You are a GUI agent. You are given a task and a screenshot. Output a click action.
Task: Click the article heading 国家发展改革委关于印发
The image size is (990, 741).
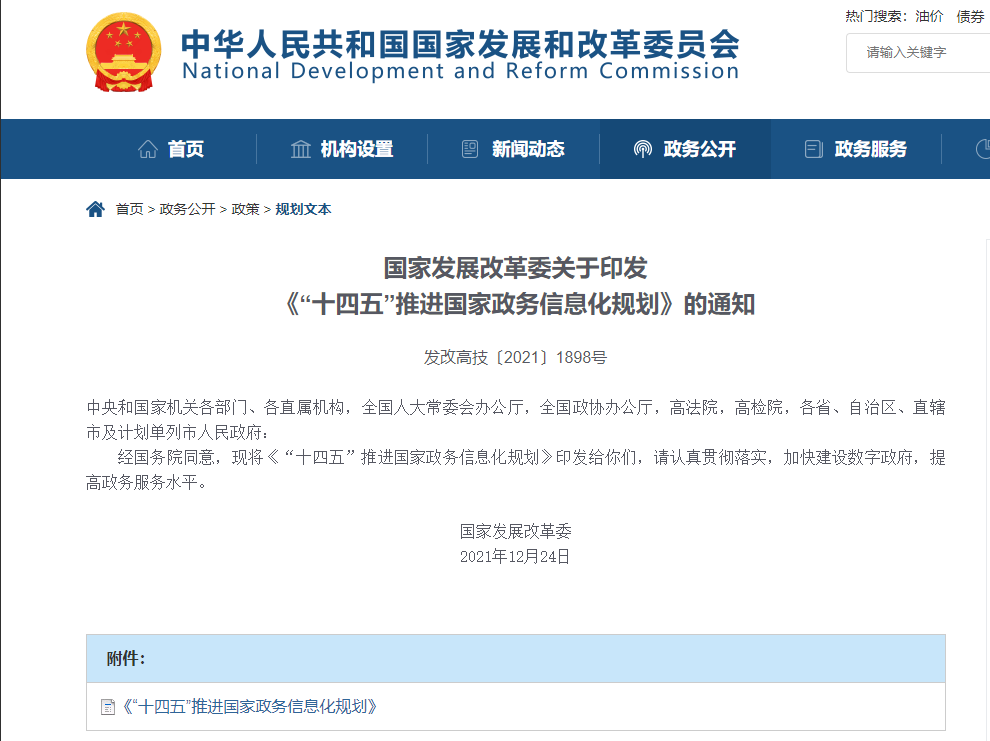[x=515, y=268]
